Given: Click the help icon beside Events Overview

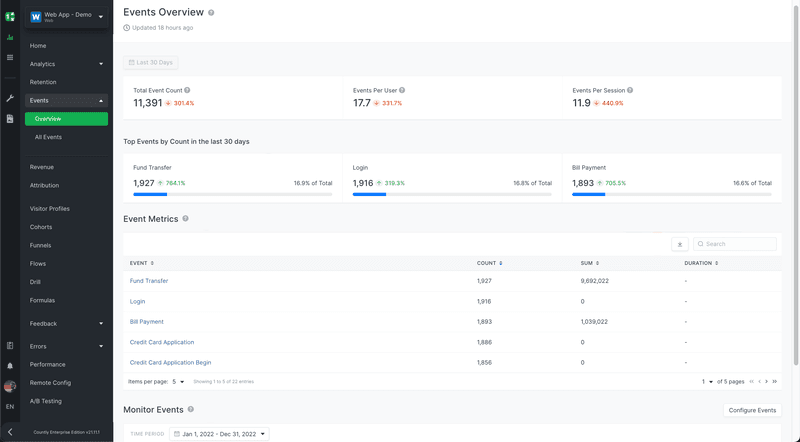Looking at the screenshot, I should coord(211,12).
